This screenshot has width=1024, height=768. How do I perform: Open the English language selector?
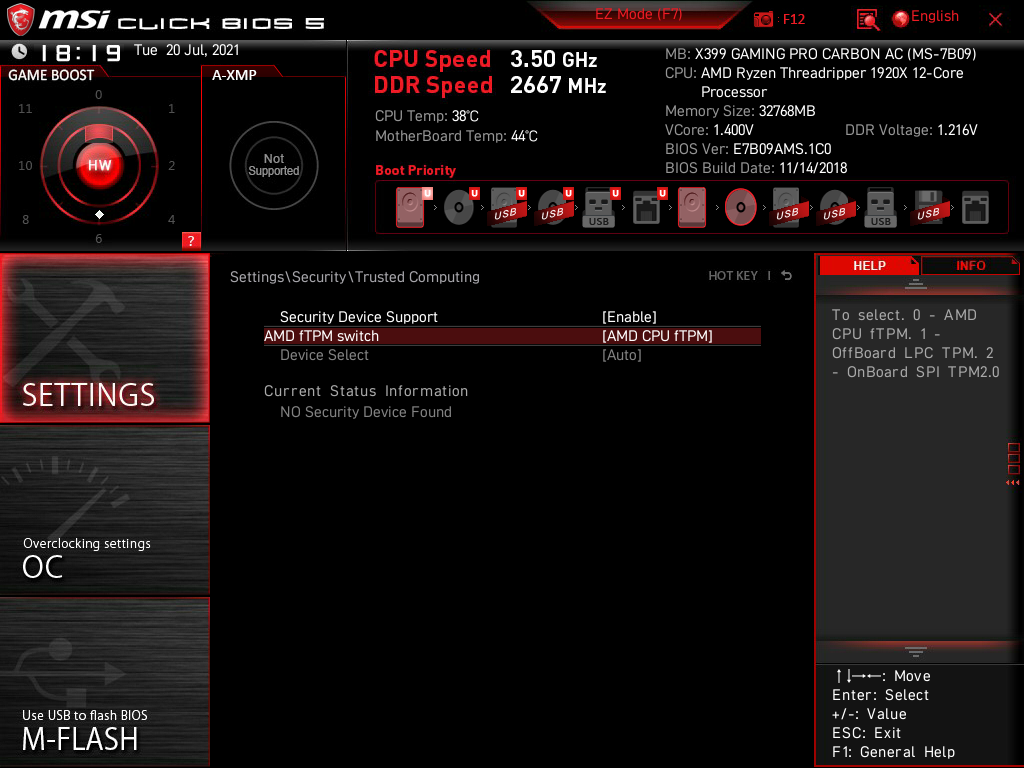click(935, 16)
